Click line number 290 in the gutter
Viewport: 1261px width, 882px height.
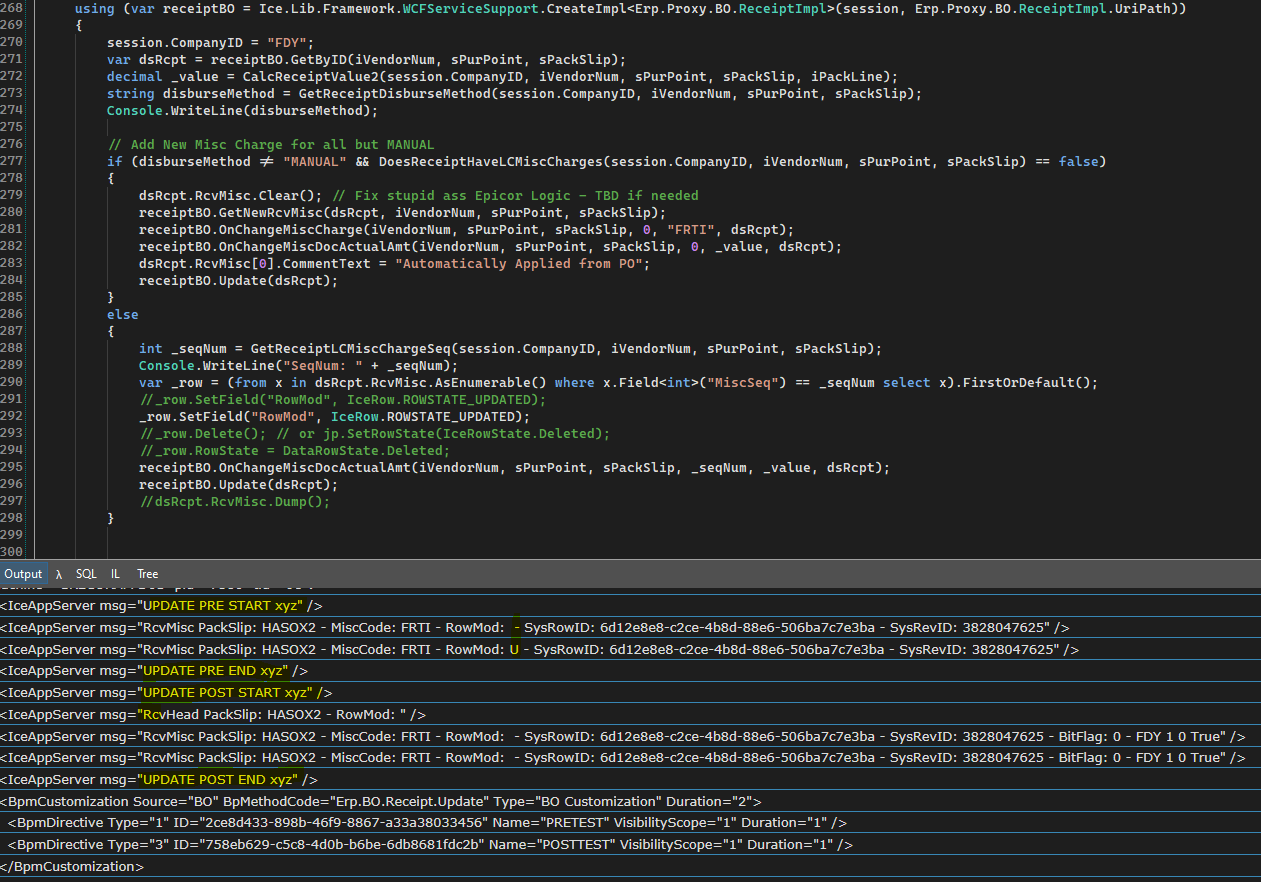(13, 382)
